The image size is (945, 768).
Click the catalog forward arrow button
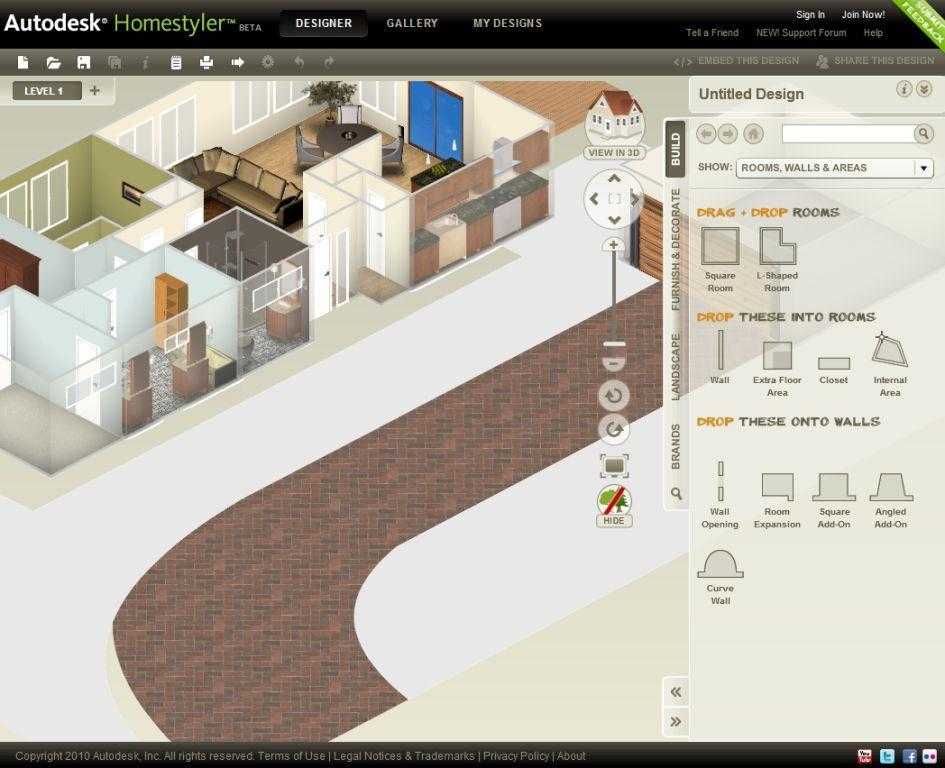728,134
